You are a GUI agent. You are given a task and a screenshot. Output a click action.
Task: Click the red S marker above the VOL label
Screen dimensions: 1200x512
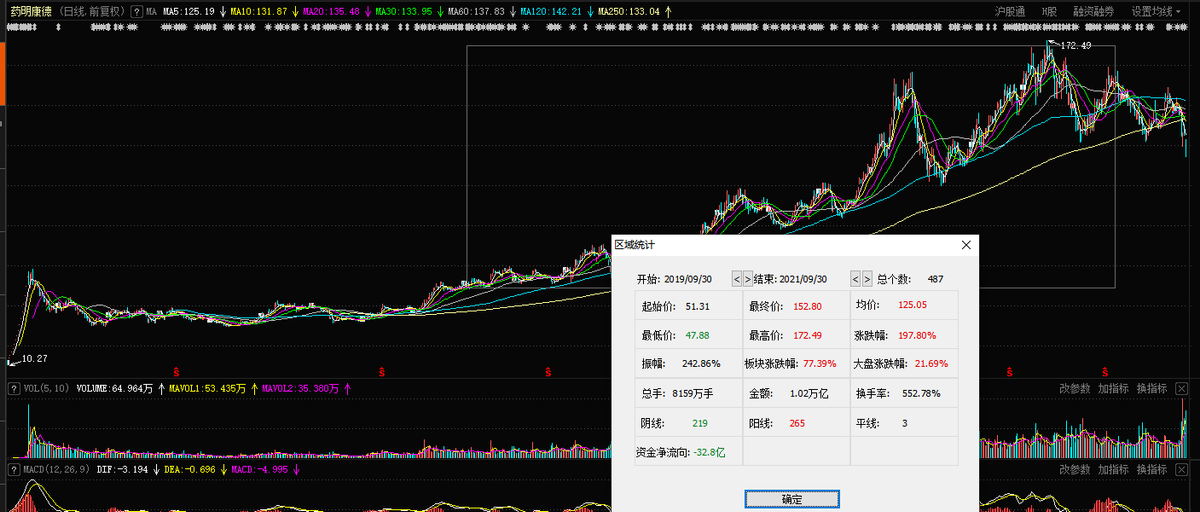click(x=176, y=371)
